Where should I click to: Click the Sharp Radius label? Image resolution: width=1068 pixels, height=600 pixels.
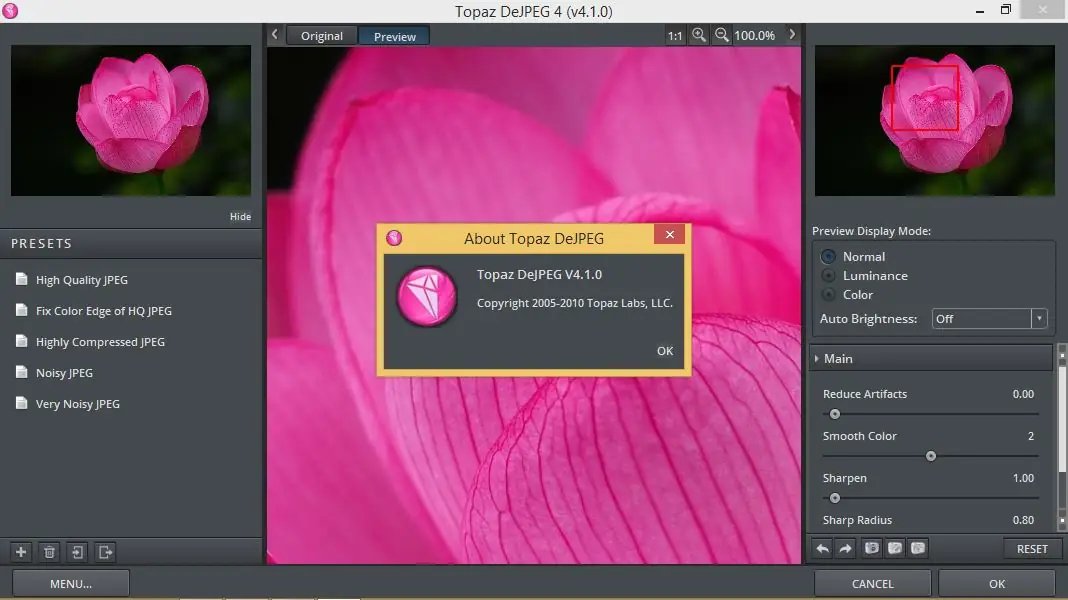[x=857, y=520]
